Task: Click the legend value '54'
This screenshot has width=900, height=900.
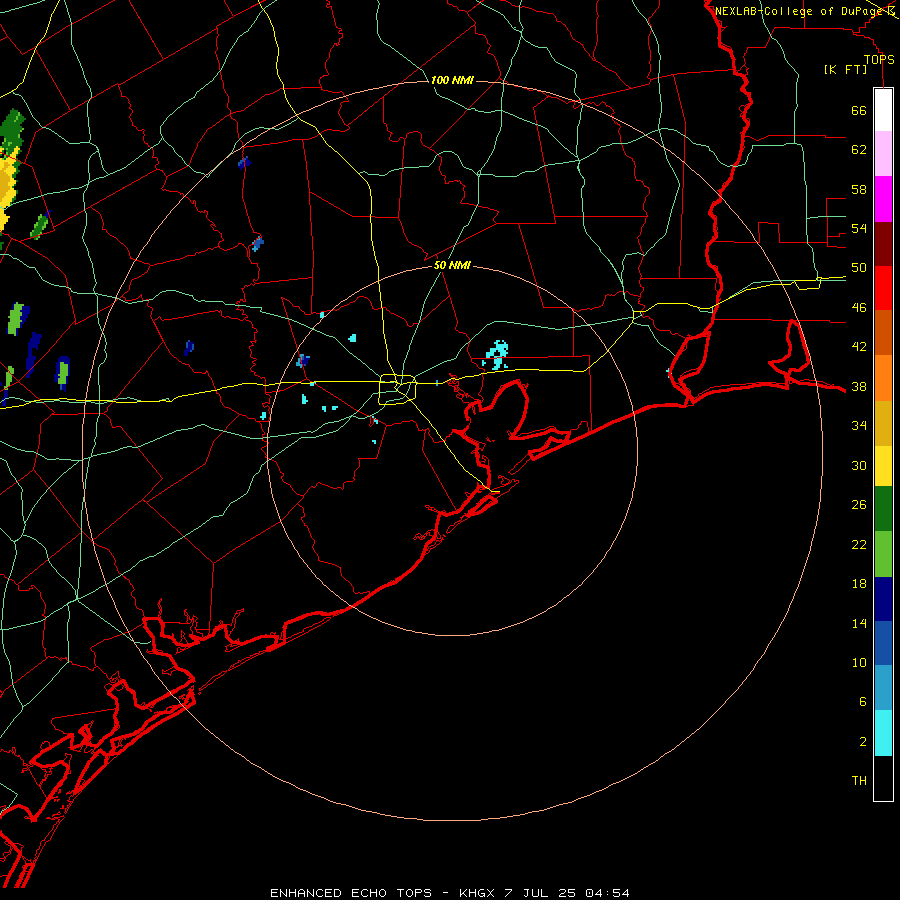Action: pyautogui.click(x=859, y=228)
